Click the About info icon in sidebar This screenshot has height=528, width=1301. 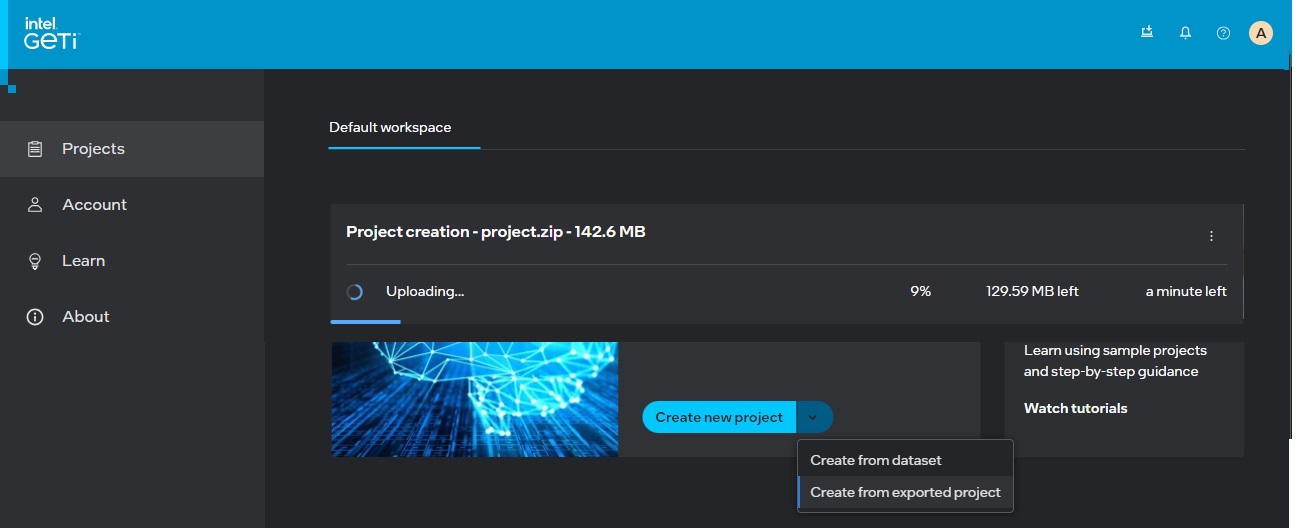[x=35, y=317]
